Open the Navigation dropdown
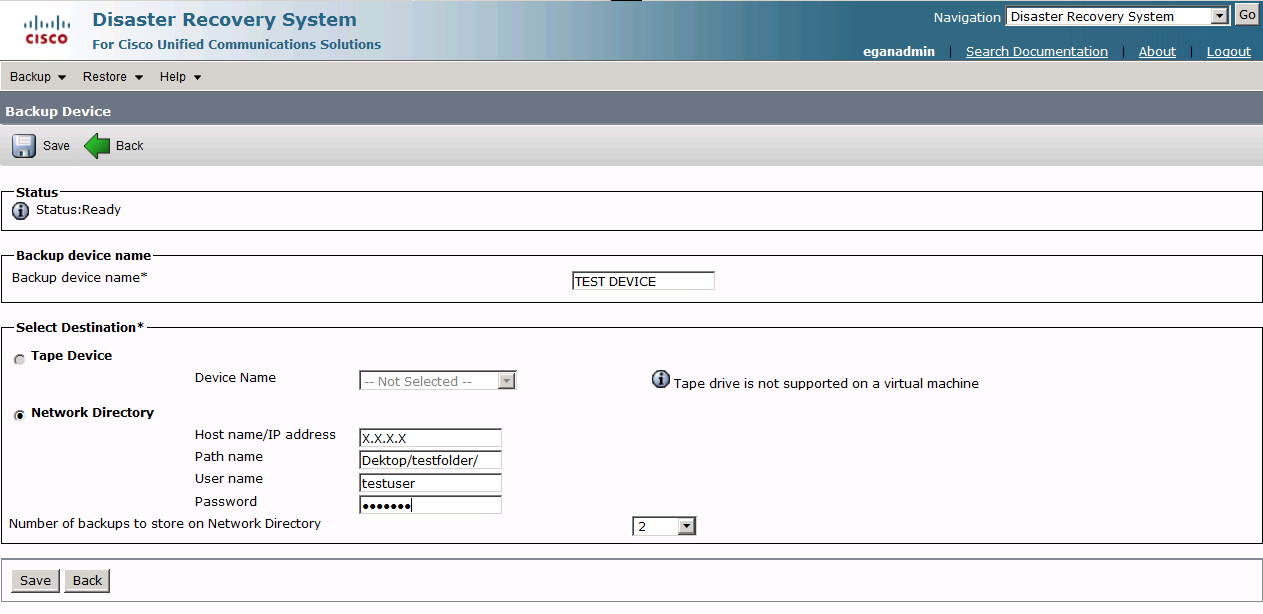 pos(1117,16)
